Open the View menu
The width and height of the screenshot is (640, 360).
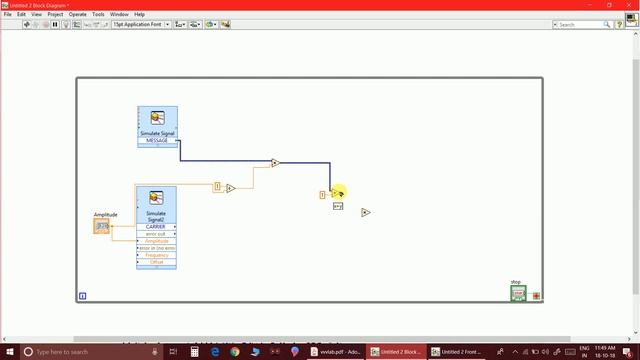point(36,14)
